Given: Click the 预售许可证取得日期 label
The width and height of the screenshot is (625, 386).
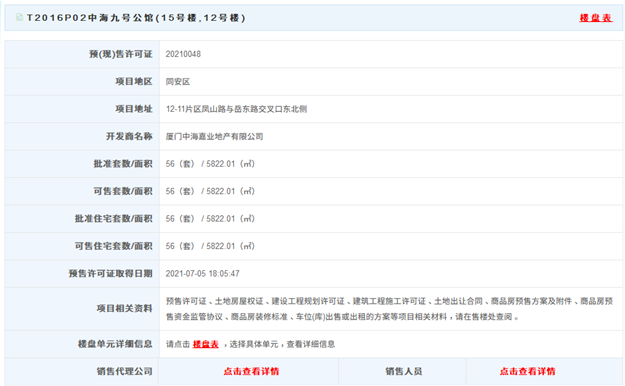Looking at the screenshot, I should point(110,274).
